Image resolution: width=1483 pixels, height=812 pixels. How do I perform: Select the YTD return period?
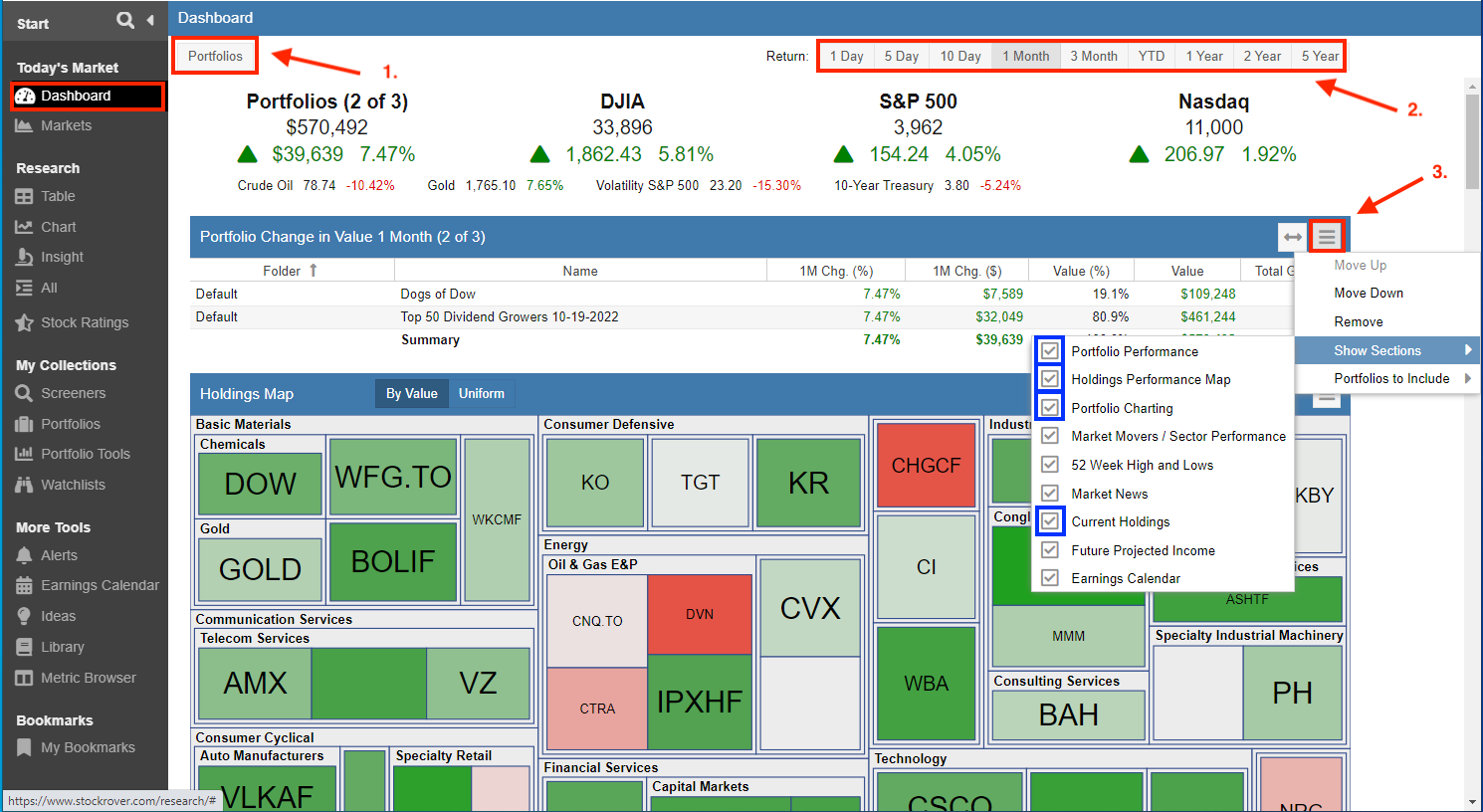[1152, 56]
